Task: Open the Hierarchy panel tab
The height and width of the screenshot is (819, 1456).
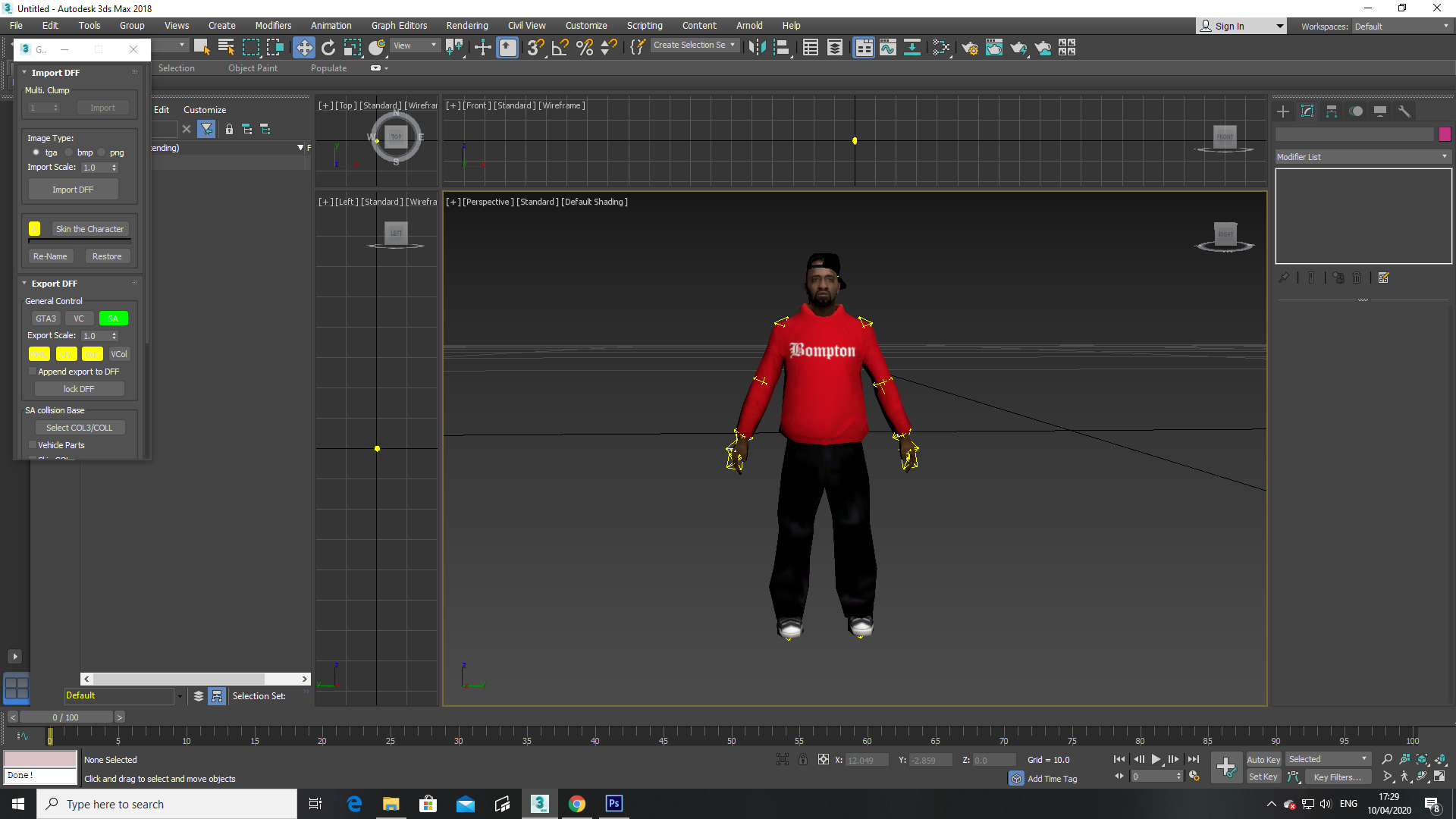Action: tap(1332, 111)
